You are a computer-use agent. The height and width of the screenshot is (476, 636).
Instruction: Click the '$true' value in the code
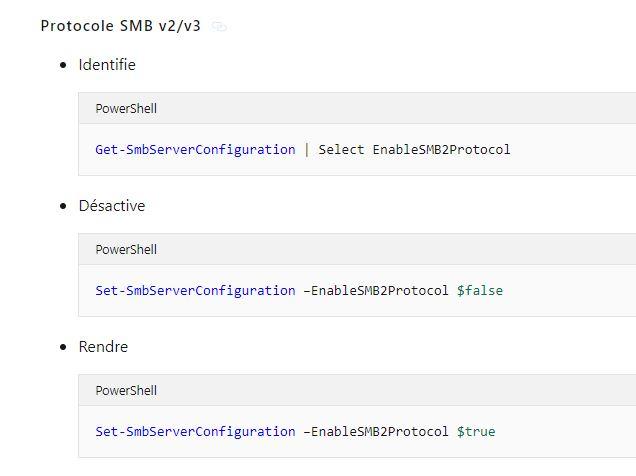(x=476, y=432)
